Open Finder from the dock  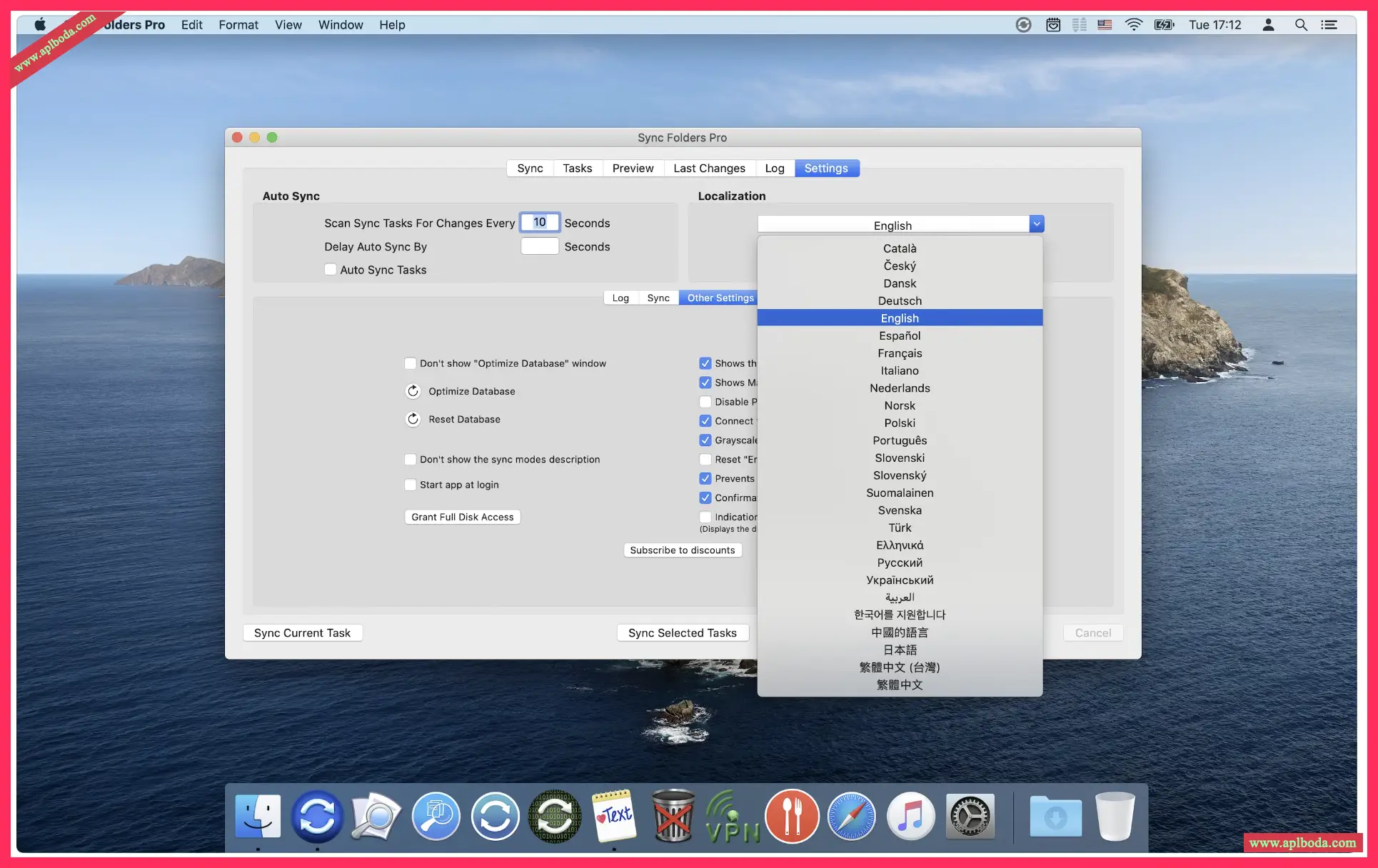coord(258,816)
